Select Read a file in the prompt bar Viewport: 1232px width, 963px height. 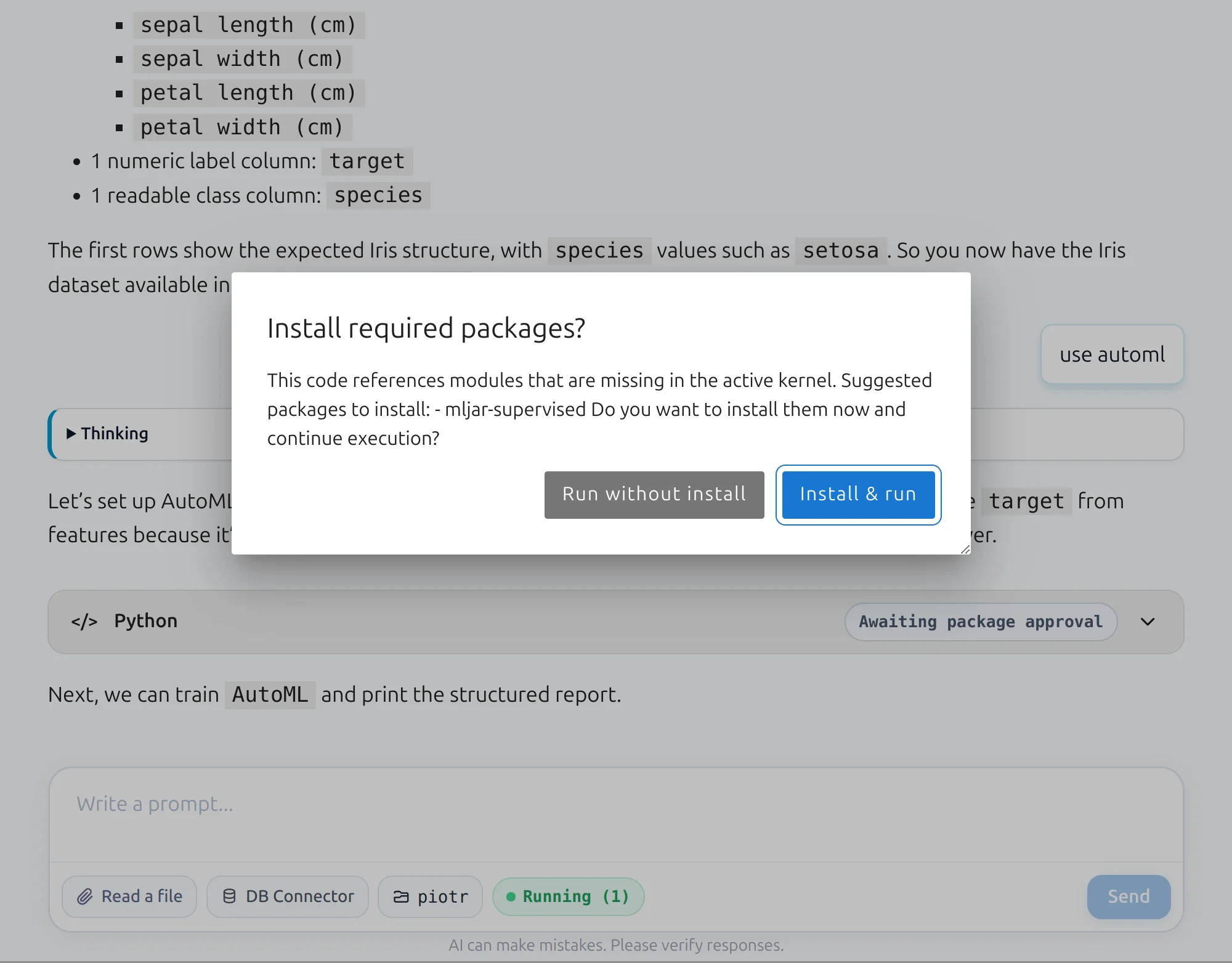129,896
